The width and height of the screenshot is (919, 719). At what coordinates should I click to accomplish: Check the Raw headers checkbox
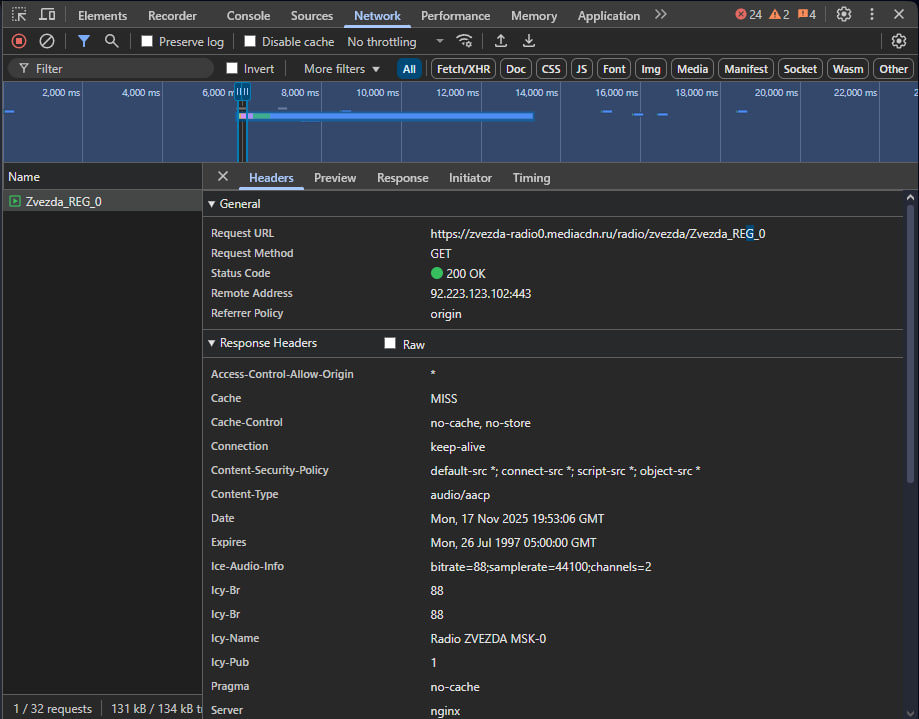(x=390, y=343)
